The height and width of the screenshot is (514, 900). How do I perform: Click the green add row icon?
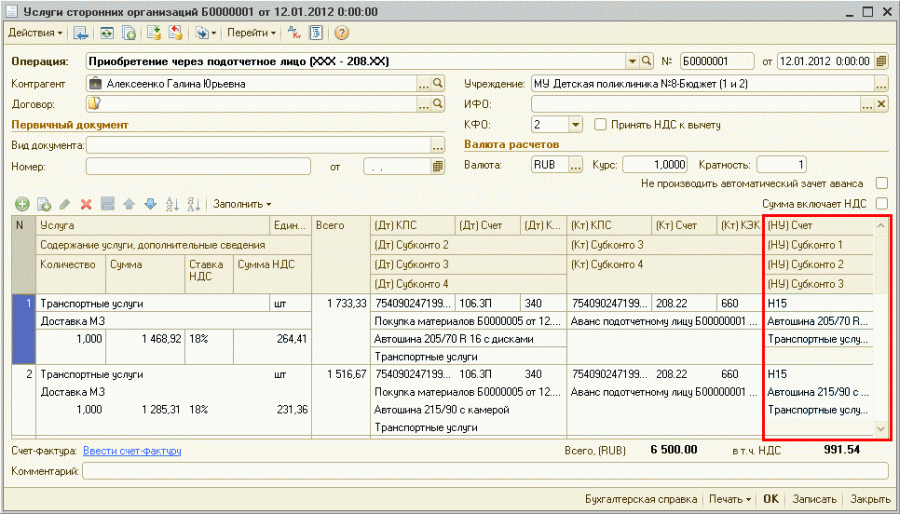click(19, 204)
